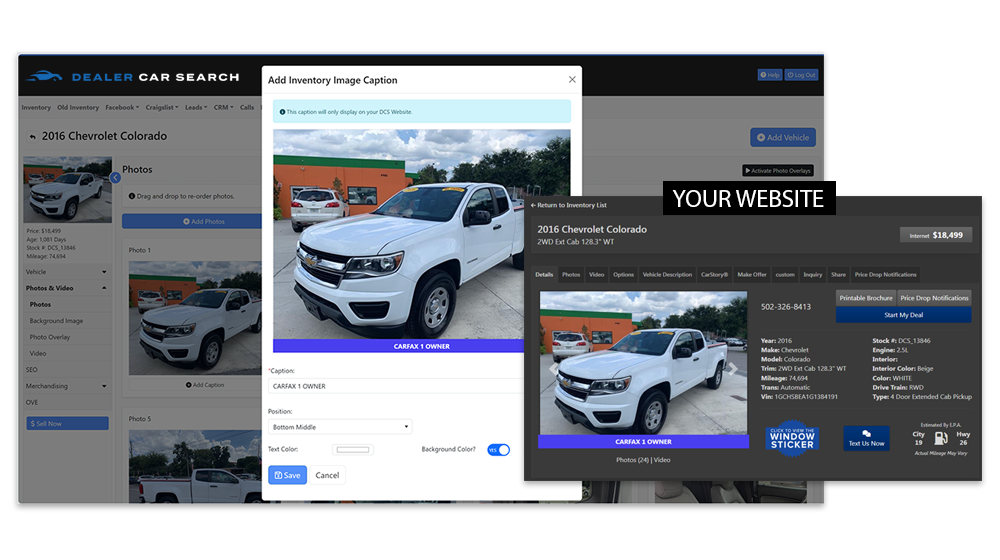Open SEO in the sidebar
1000x560 pixels.
(x=31, y=369)
